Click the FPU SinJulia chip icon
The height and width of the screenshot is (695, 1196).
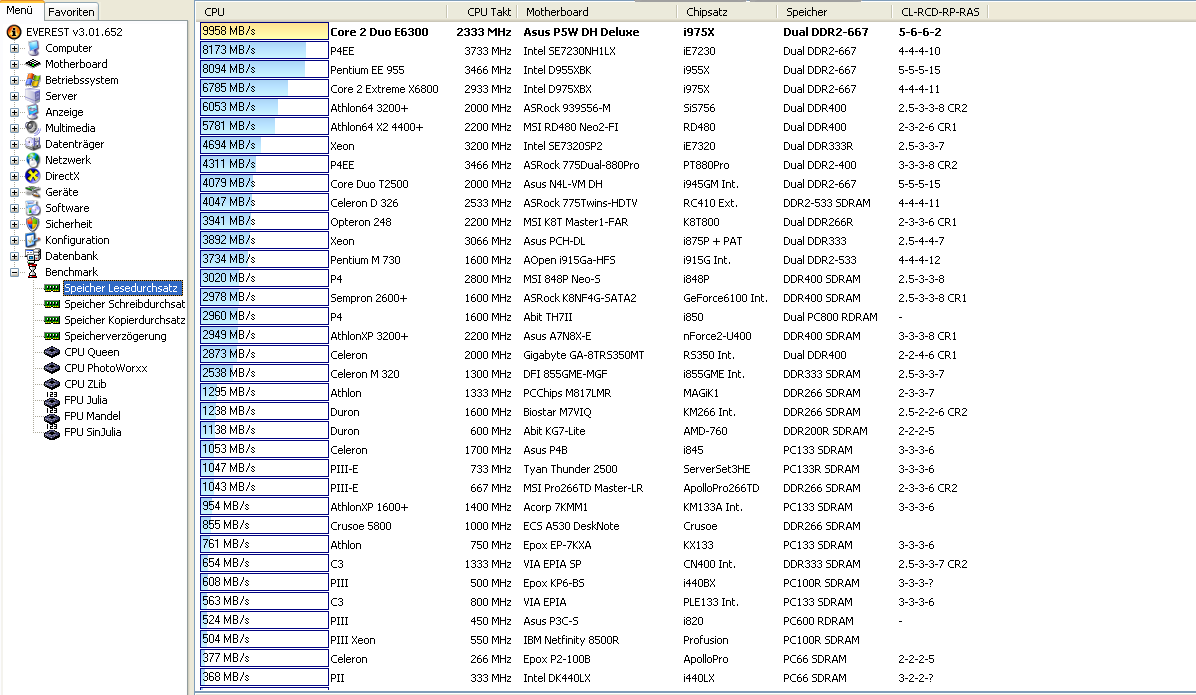click(x=52, y=433)
